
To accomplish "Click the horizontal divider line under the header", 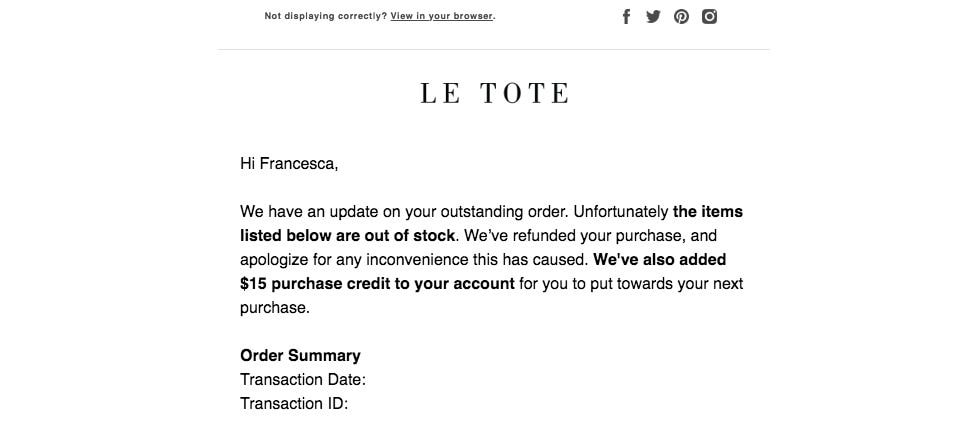I will point(493,49).
